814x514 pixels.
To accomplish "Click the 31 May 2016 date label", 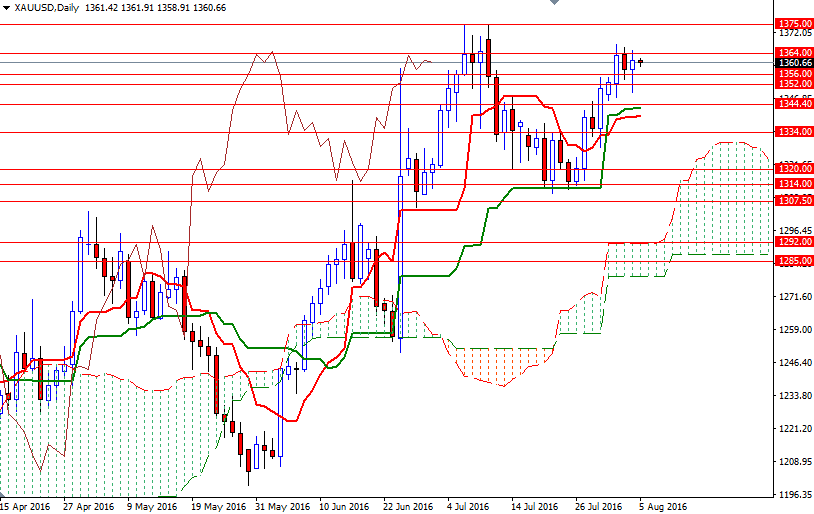I will pos(282,506).
